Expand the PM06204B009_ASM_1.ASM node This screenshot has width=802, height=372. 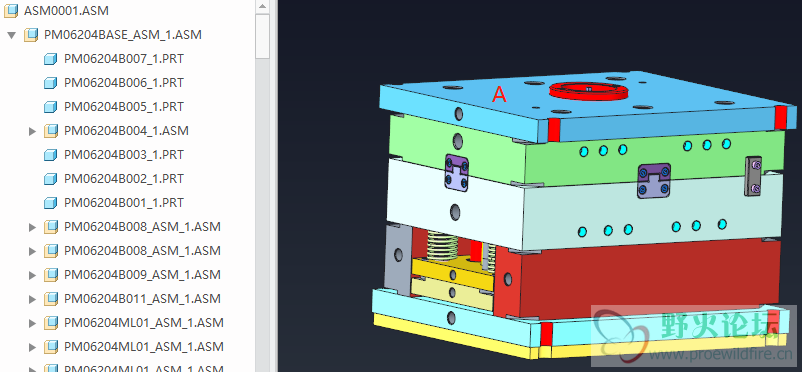[x=33, y=275]
